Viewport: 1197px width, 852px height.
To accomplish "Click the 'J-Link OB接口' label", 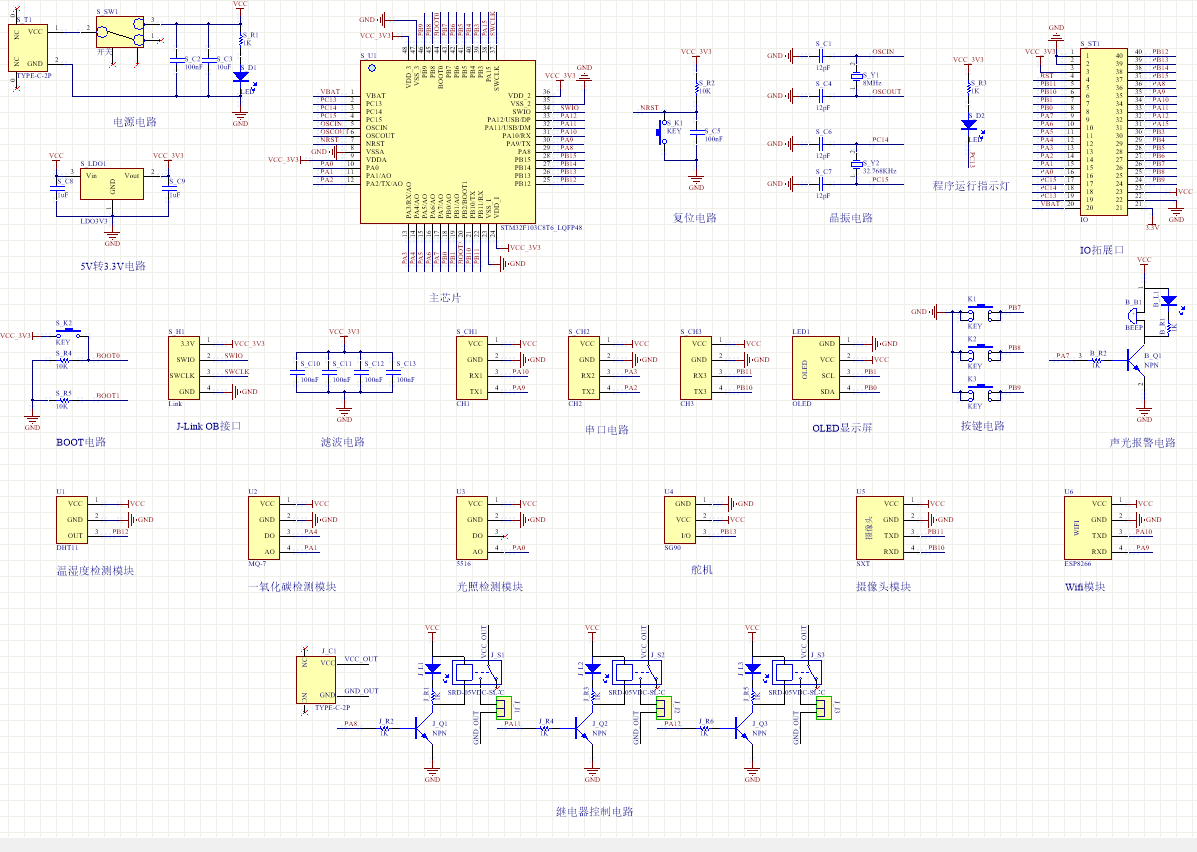I will tap(208, 427).
